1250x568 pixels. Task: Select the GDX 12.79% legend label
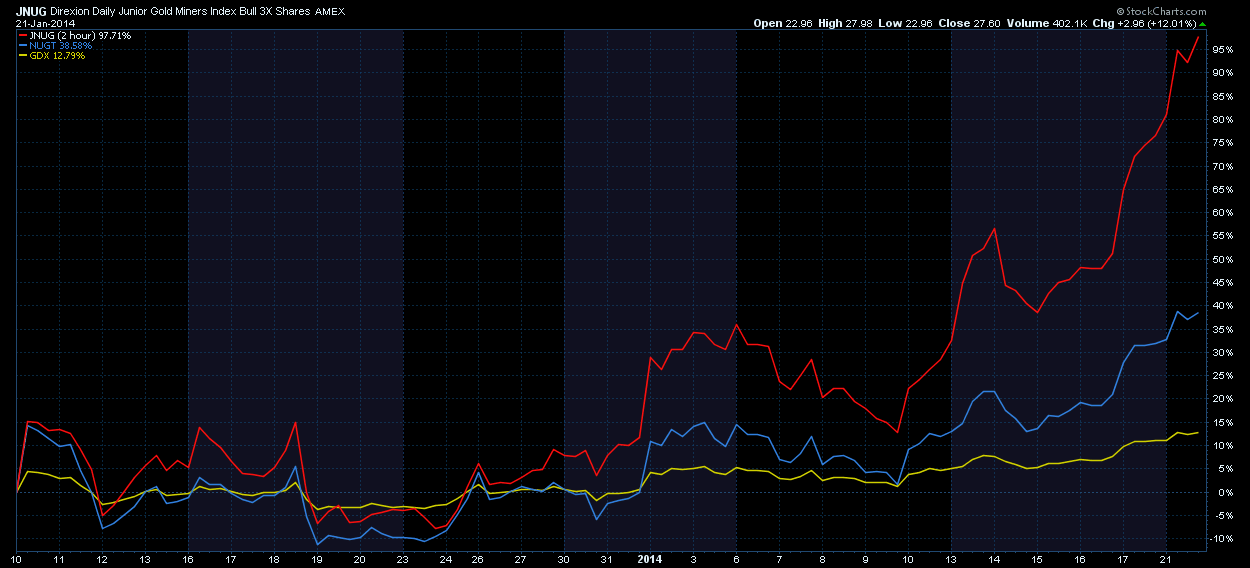58,56
